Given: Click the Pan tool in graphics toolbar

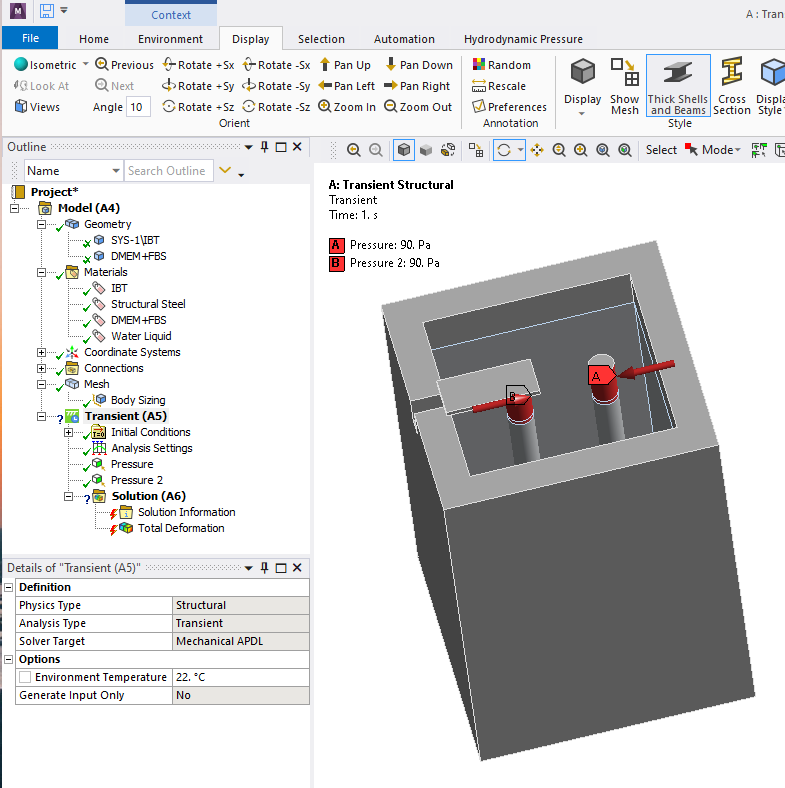Looking at the screenshot, I should [537, 150].
